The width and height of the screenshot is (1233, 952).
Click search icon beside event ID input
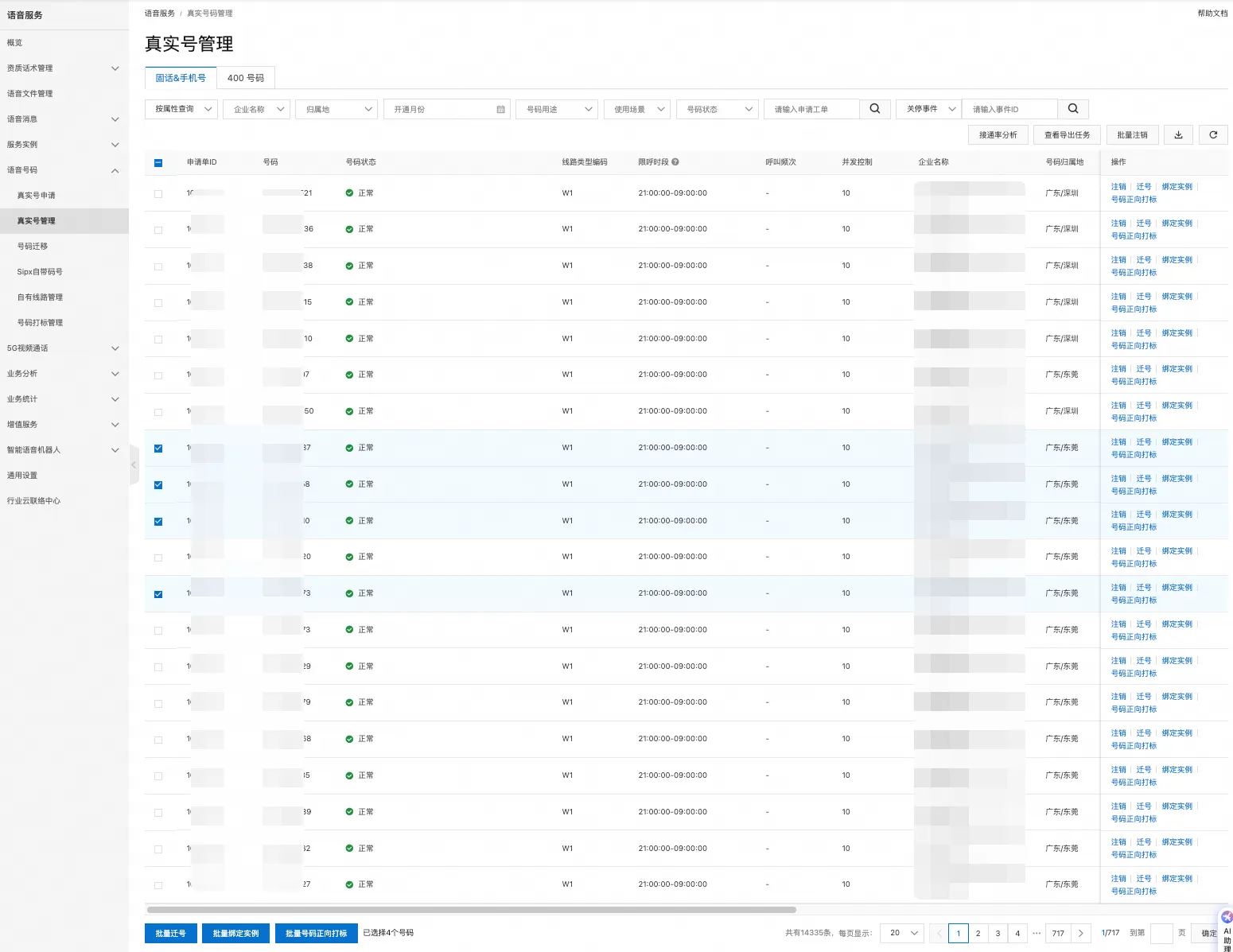(1072, 109)
